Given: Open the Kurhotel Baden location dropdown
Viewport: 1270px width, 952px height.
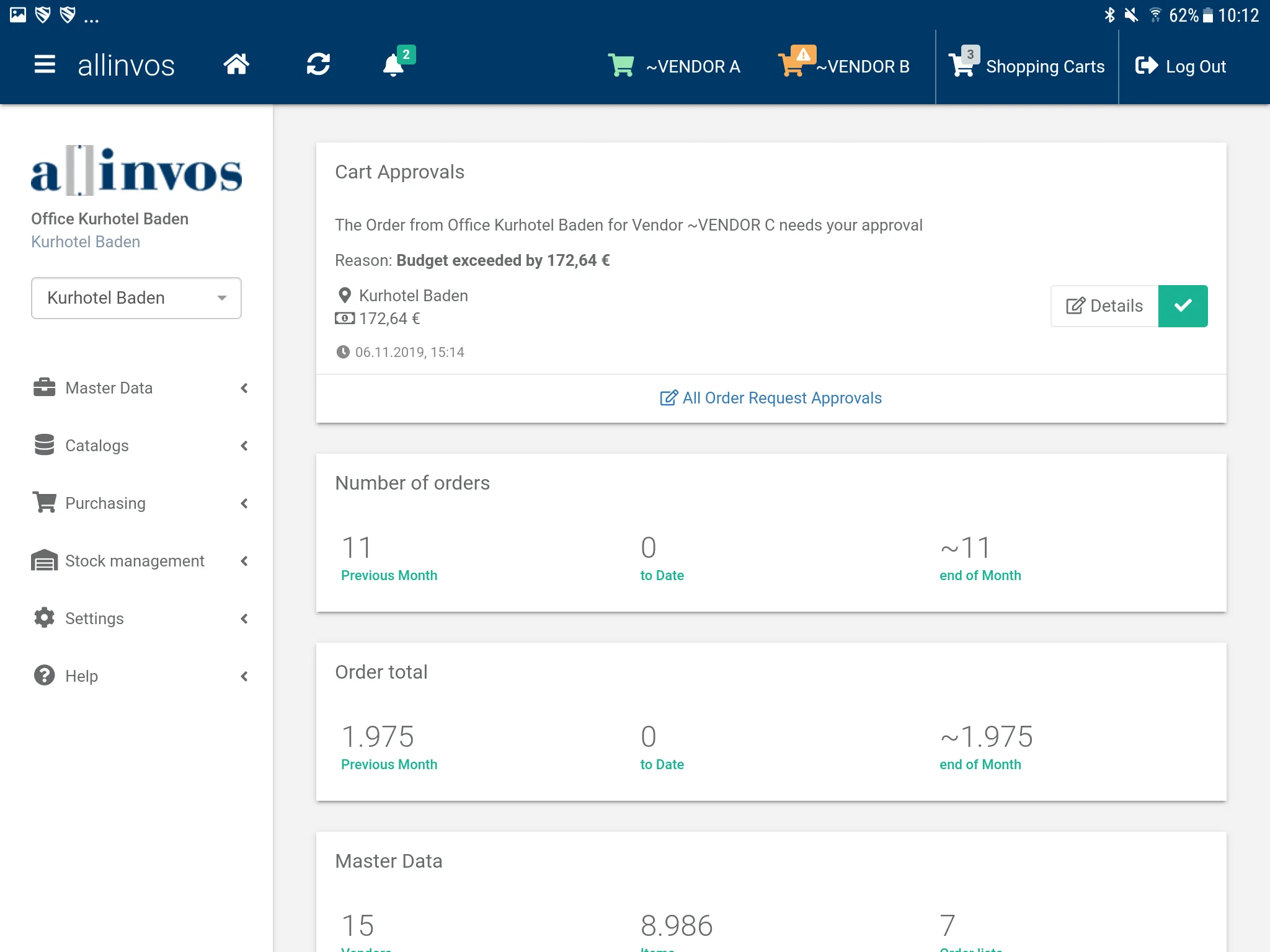Looking at the screenshot, I should tap(136, 298).
